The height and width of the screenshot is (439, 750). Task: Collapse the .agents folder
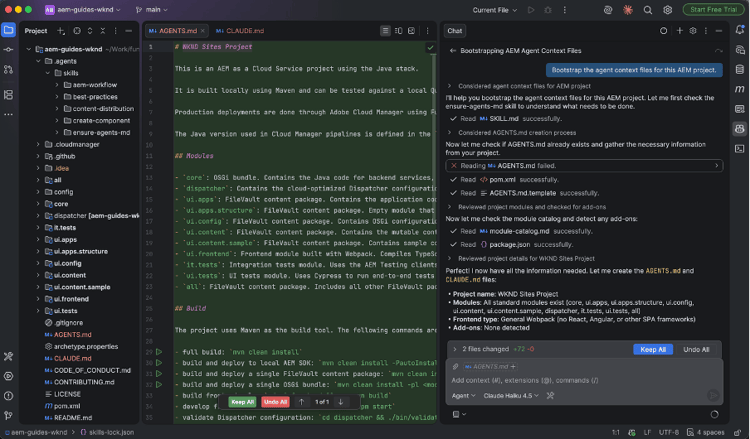[38, 61]
